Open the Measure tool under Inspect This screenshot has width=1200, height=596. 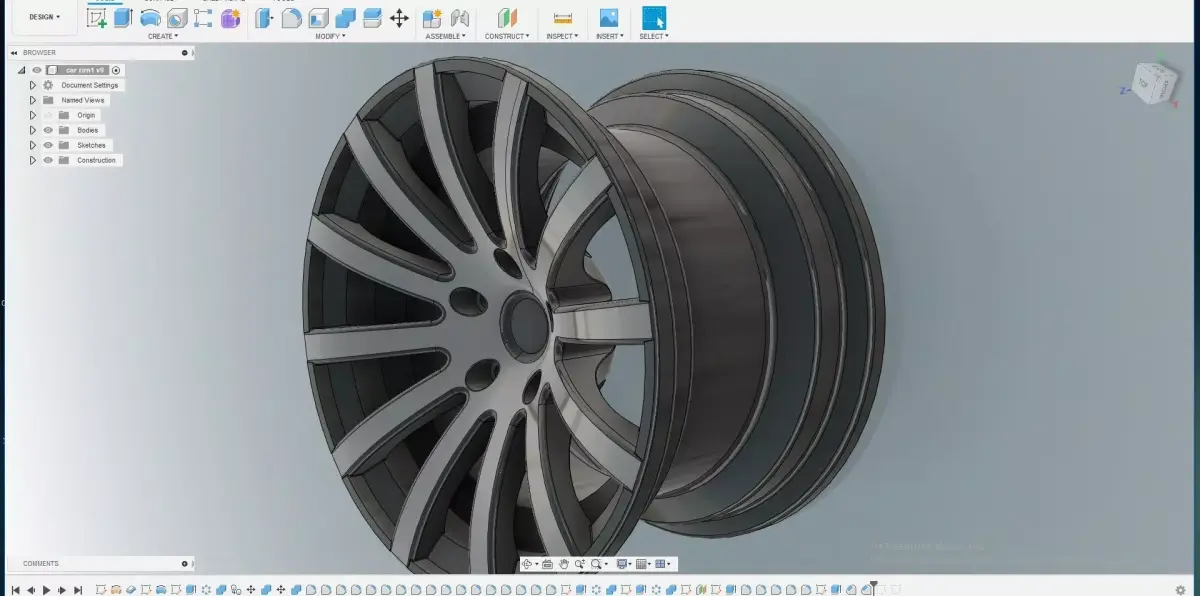562,17
